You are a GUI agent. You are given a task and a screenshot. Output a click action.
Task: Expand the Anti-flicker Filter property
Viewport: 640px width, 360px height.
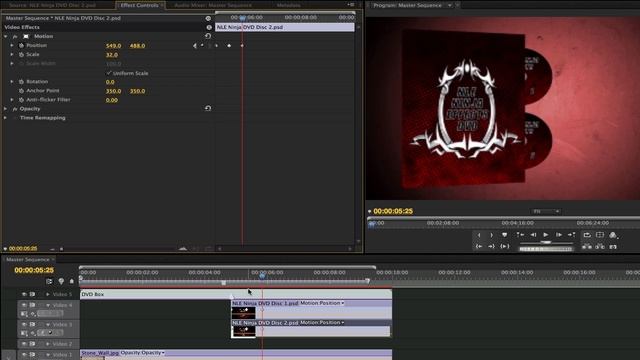click(12, 100)
